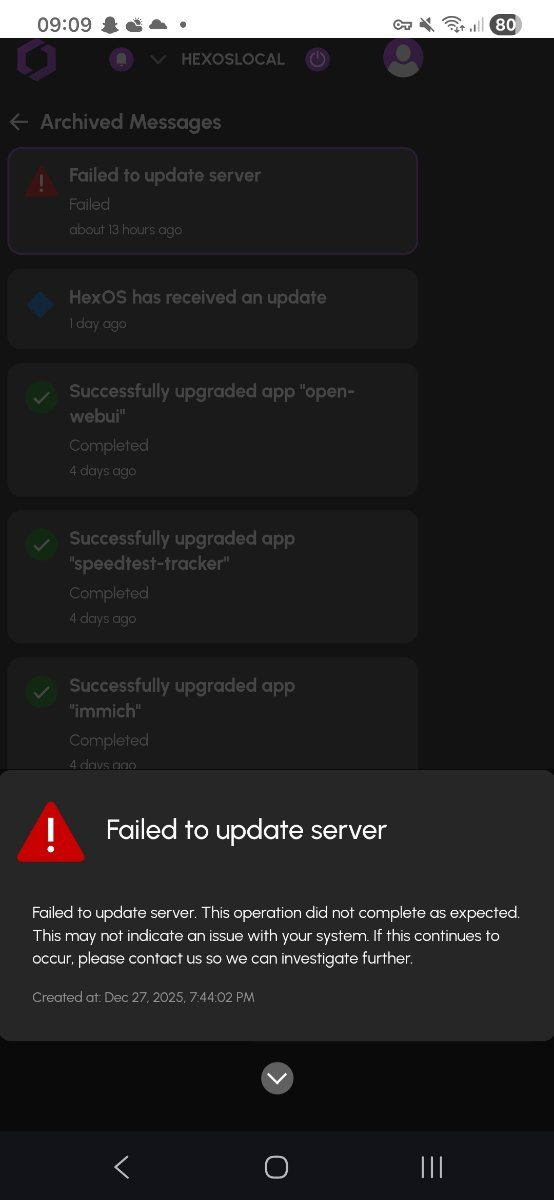The height and width of the screenshot is (1200, 554).
Task: Select the HEXOSLOCAL server name
Action: coord(233,60)
